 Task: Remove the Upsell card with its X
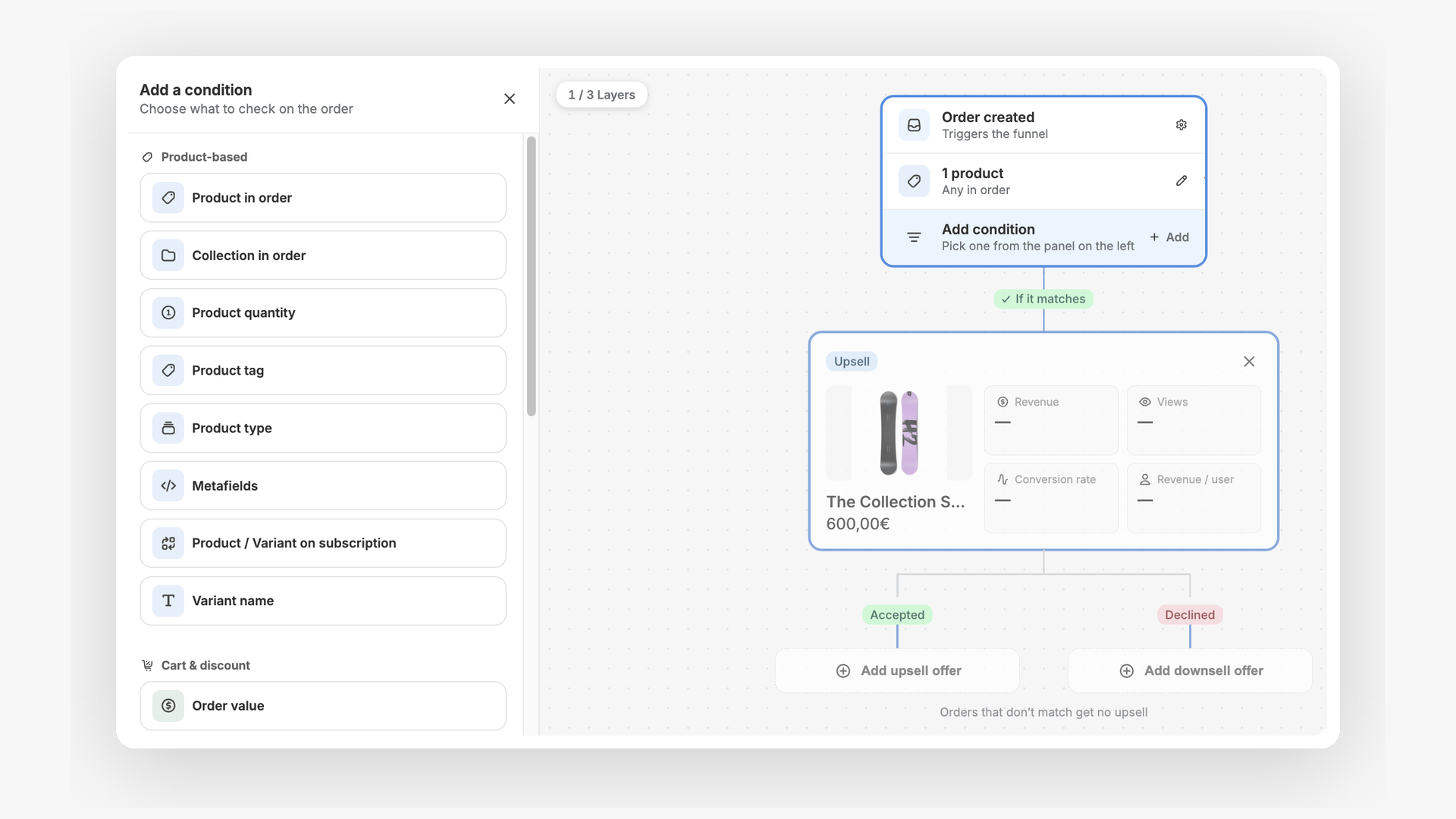tap(1249, 362)
